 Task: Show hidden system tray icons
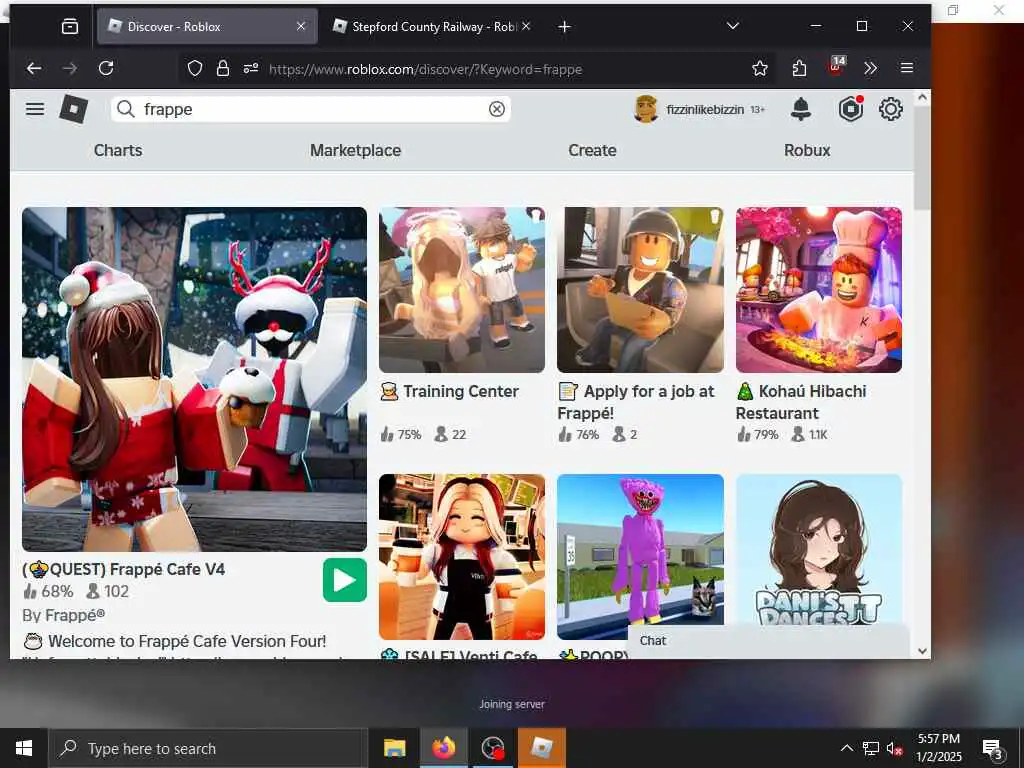pyautogui.click(x=846, y=748)
